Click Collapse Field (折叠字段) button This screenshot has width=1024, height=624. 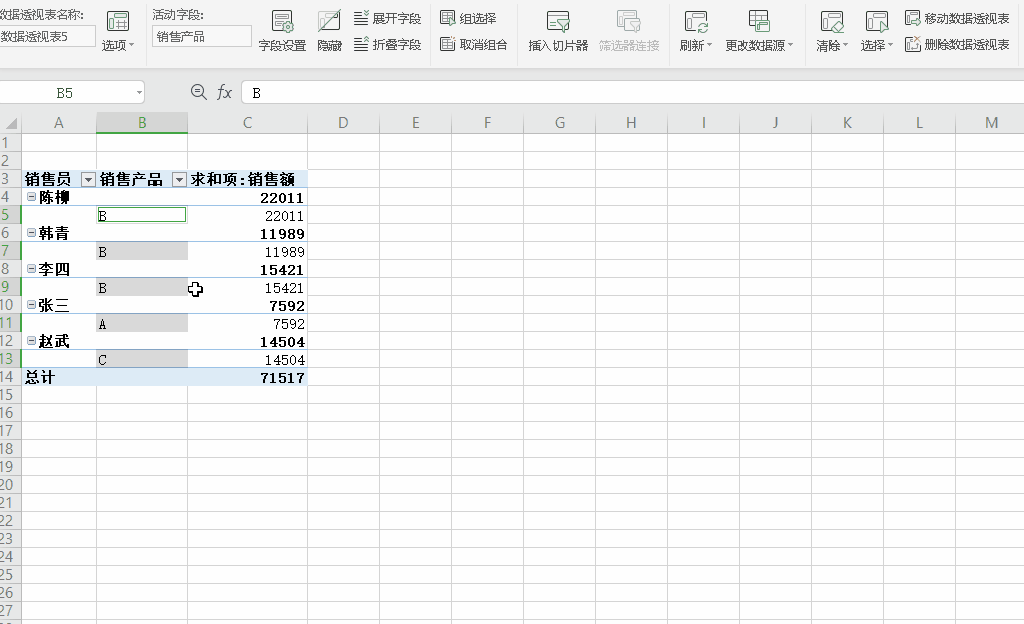pos(388,45)
